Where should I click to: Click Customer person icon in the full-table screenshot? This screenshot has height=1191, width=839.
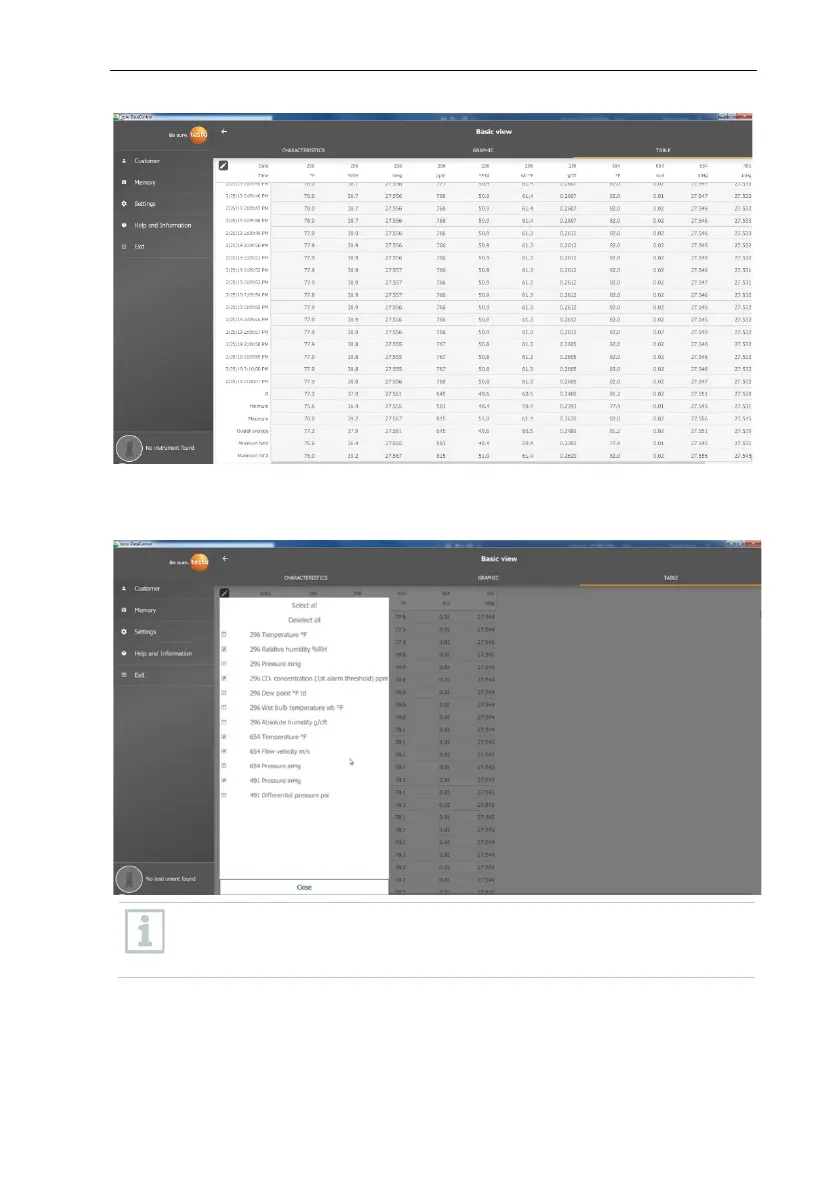(x=124, y=161)
